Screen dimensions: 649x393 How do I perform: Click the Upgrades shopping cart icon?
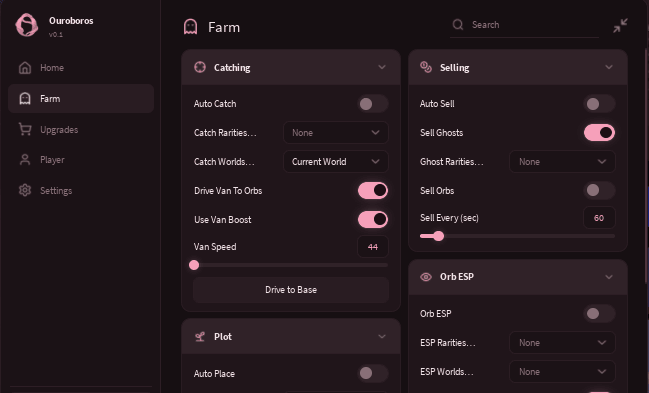[x=25, y=129]
